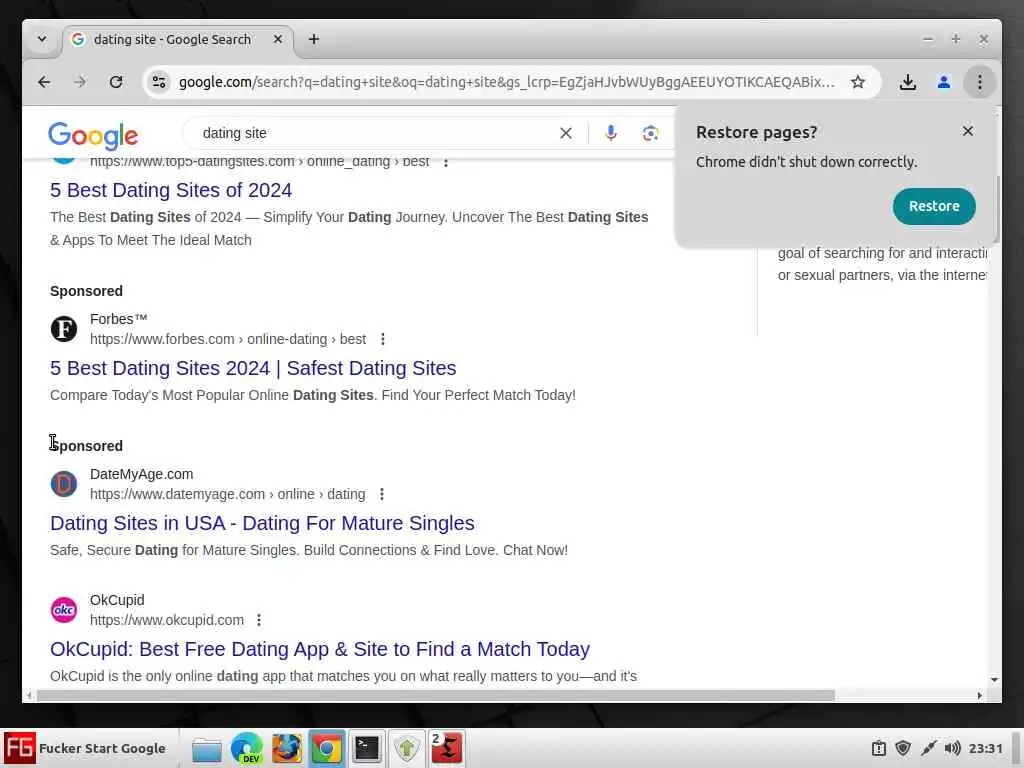Image resolution: width=1024 pixels, height=768 pixels.
Task: Click the DateMyAge.com site name
Action: click(142, 474)
